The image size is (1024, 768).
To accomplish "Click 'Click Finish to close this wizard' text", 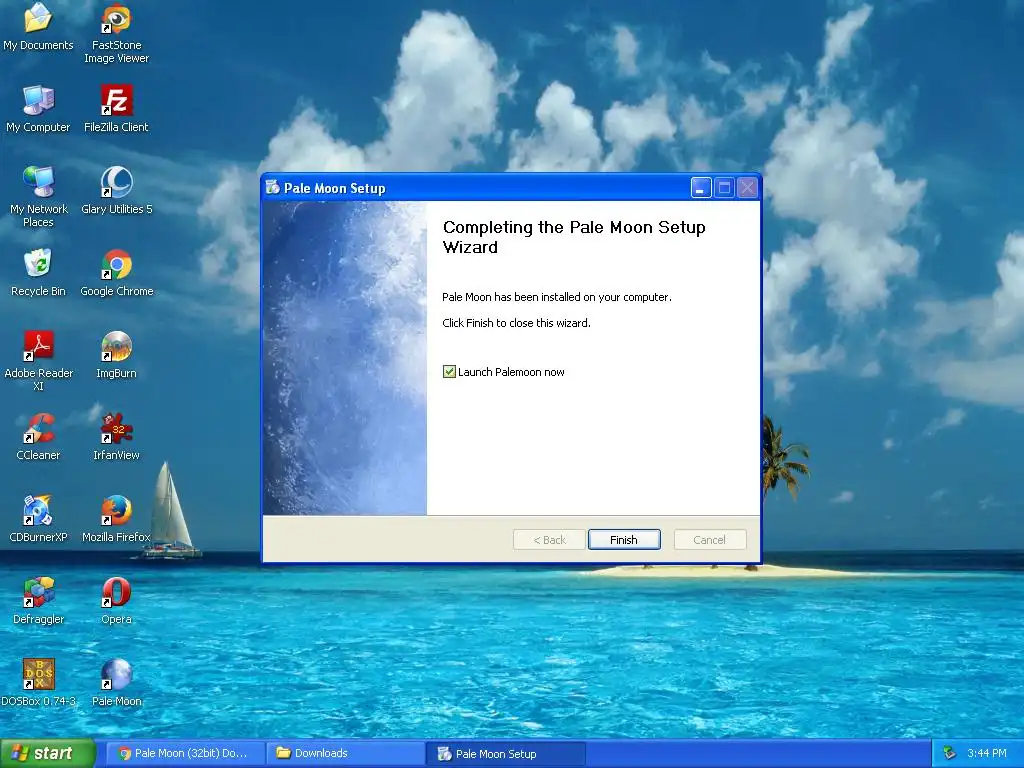I will [x=516, y=323].
